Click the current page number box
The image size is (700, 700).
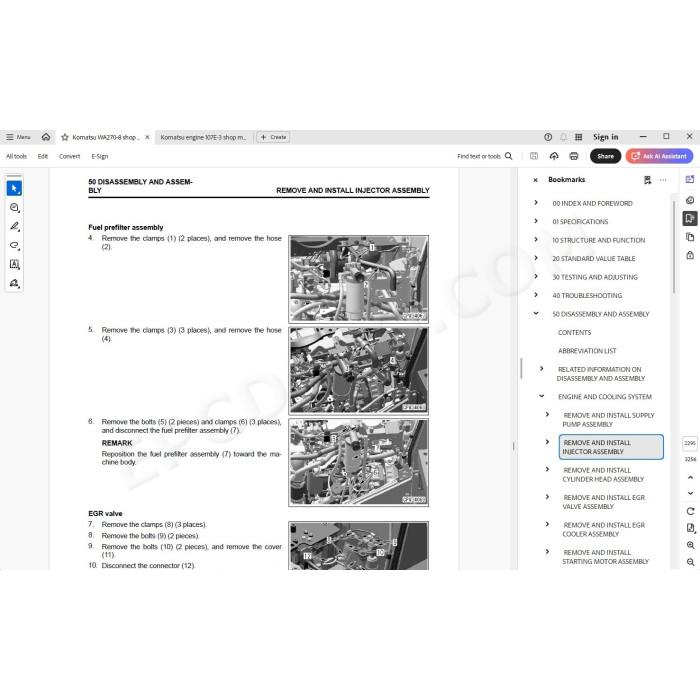tap(690, 443)
